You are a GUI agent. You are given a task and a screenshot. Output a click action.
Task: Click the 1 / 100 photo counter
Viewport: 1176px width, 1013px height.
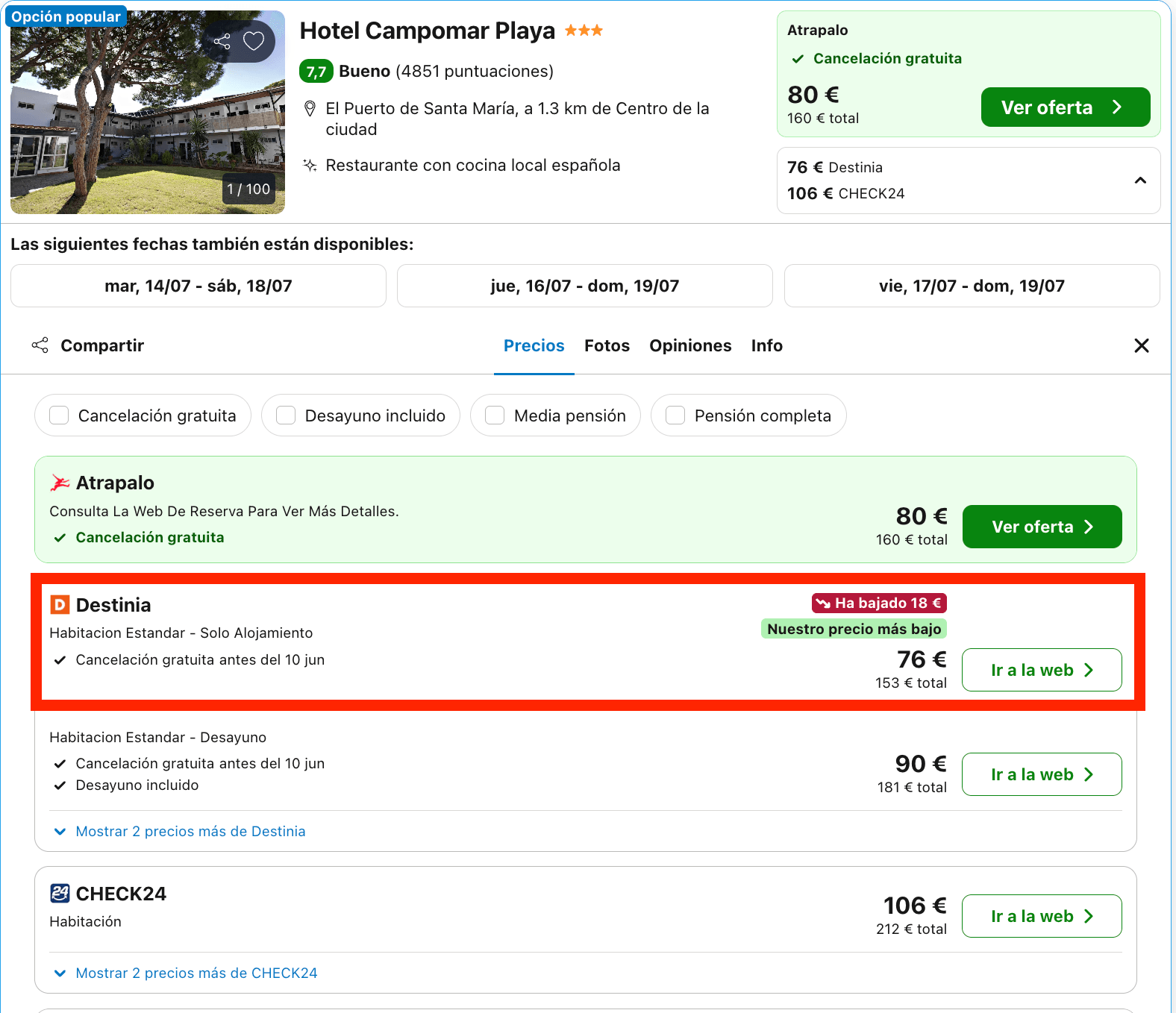(248, 189)
